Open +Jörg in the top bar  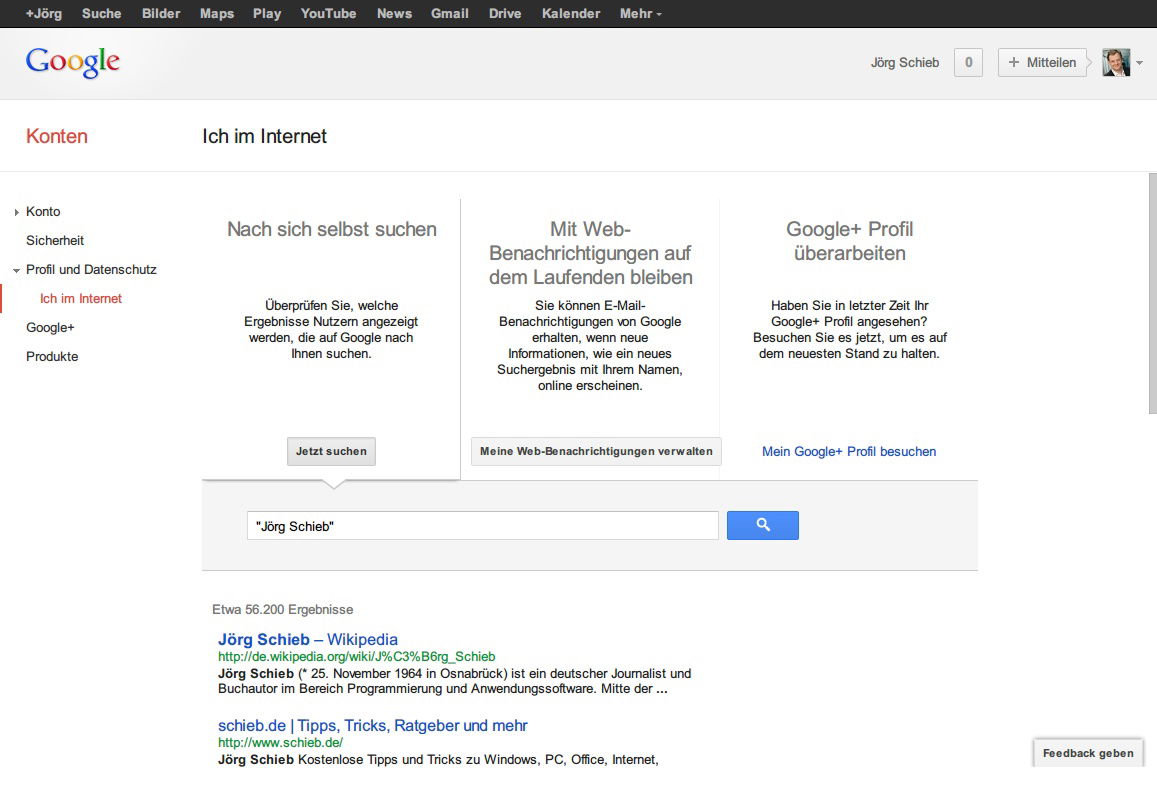44,13
